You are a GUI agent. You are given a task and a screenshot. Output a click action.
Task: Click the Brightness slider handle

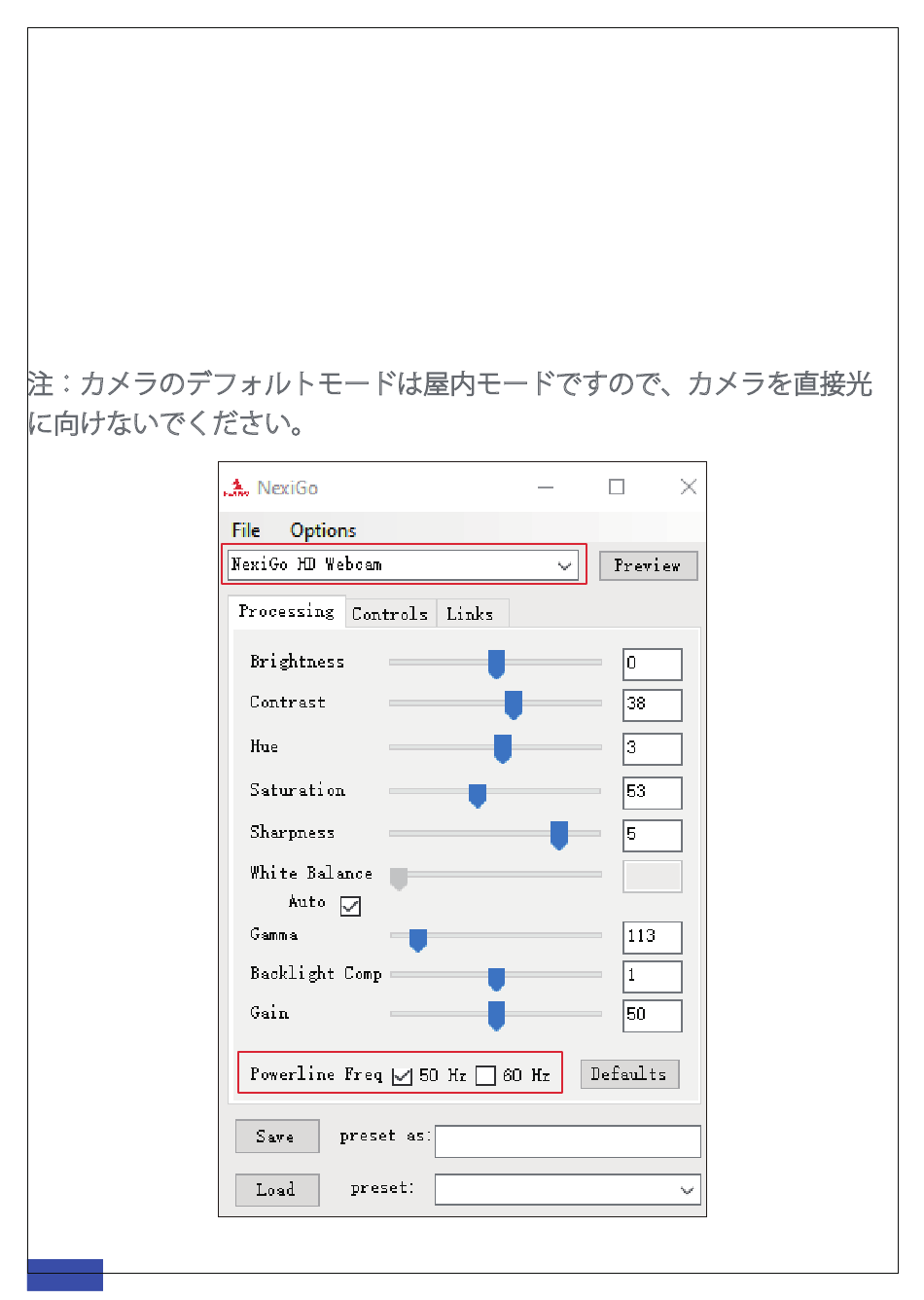coord(496,665)
